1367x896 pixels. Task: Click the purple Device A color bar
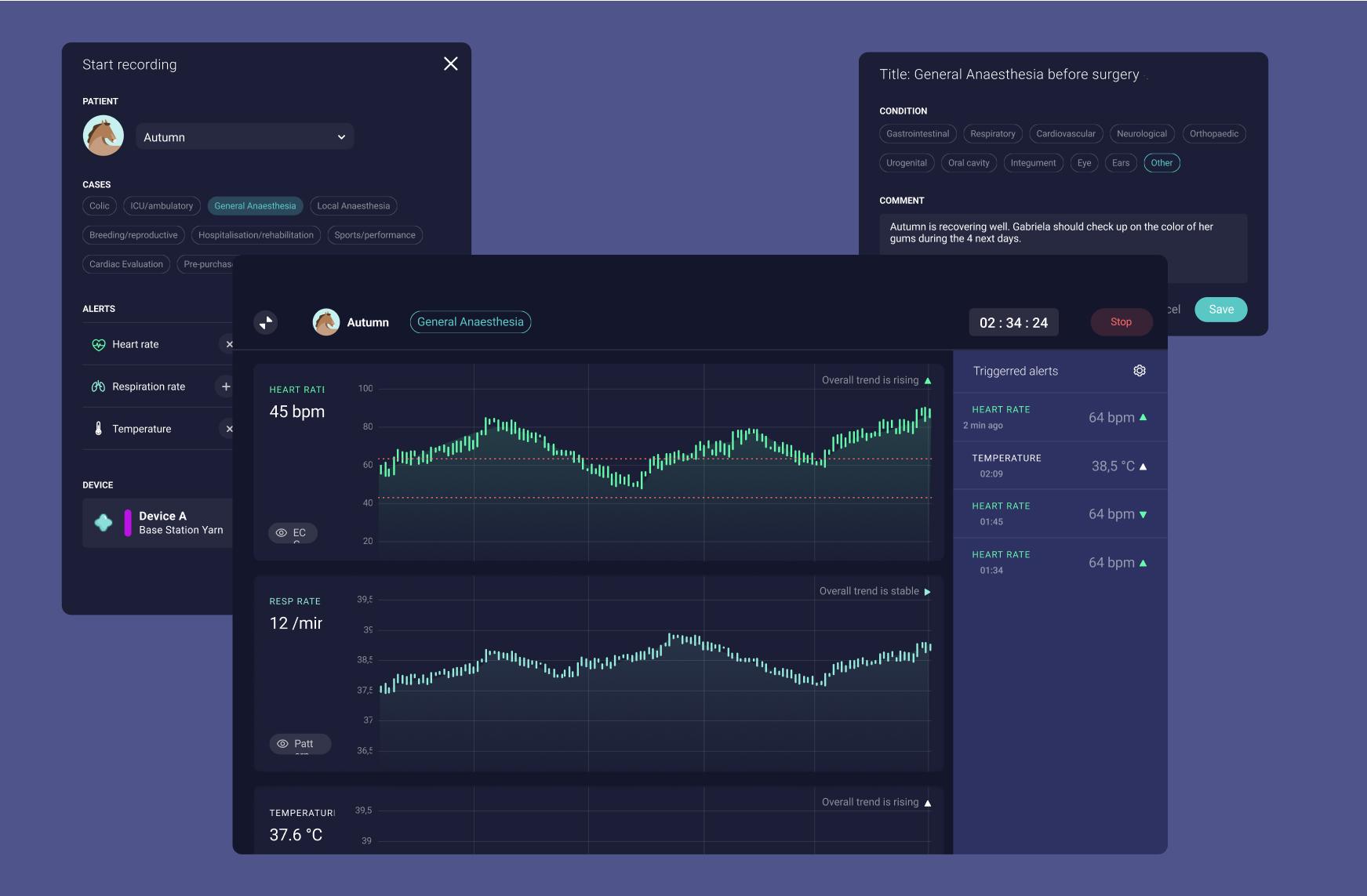pos(128,523)
